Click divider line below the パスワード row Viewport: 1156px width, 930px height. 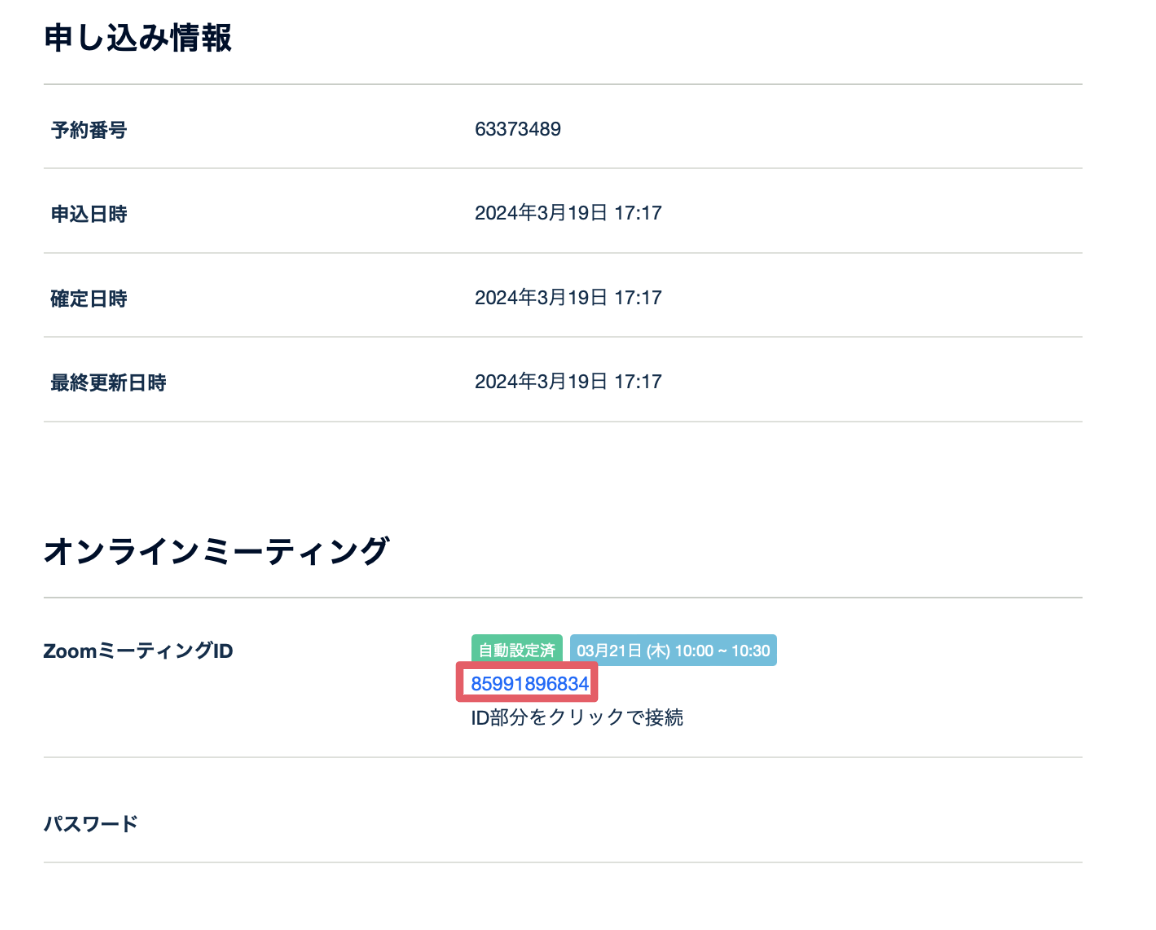click(562, 862)
